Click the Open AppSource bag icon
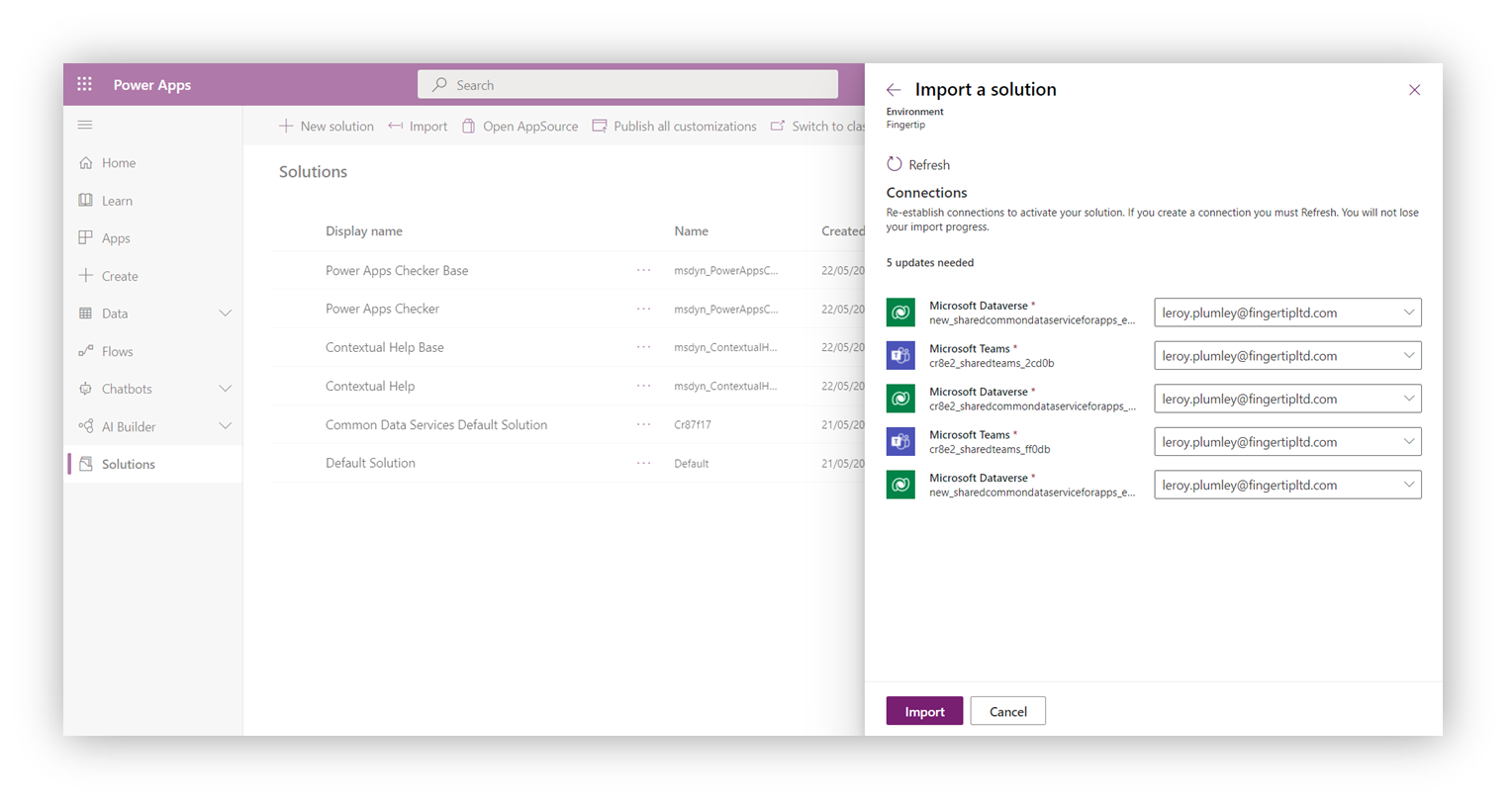This screenshot has height=805, width=1512. 469,126
